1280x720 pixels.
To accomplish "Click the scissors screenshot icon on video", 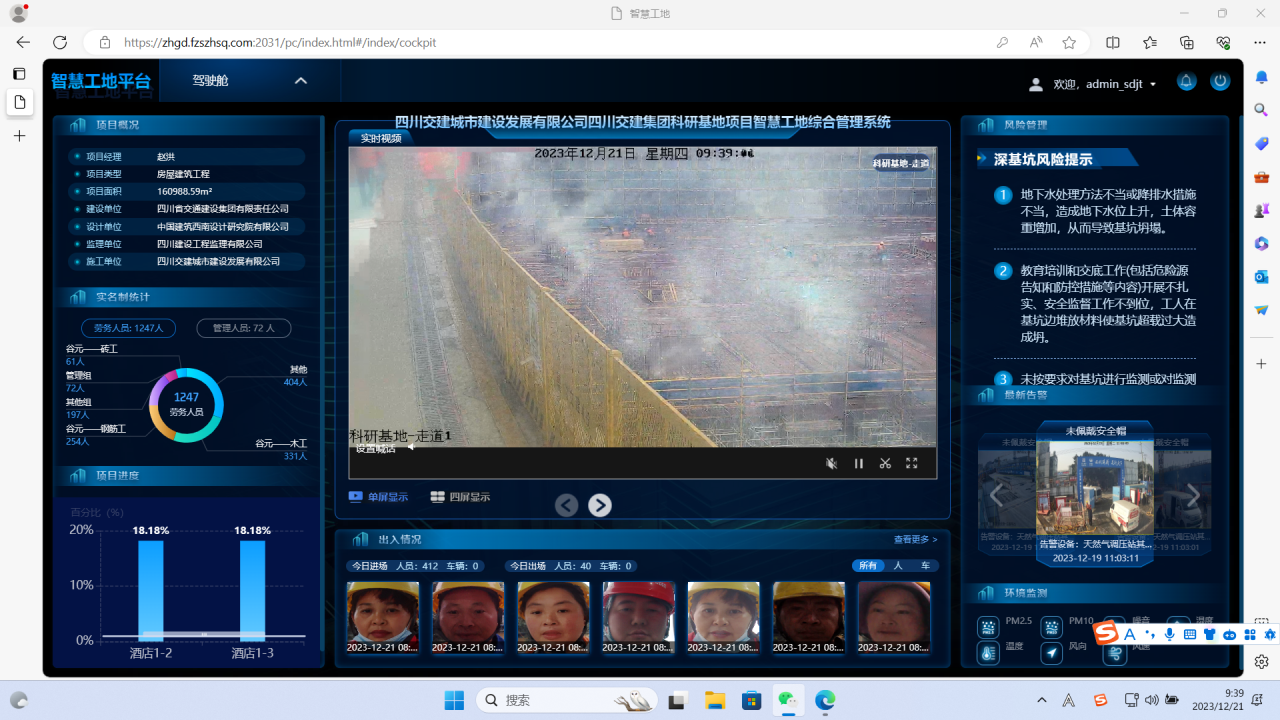I will pyautogui.click(x=885, y=463).
